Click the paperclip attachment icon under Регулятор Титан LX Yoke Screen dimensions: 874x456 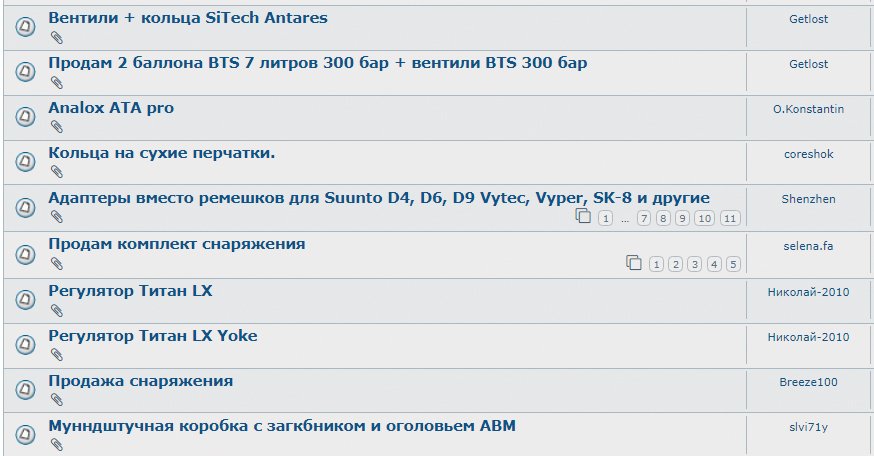point(56,355)
